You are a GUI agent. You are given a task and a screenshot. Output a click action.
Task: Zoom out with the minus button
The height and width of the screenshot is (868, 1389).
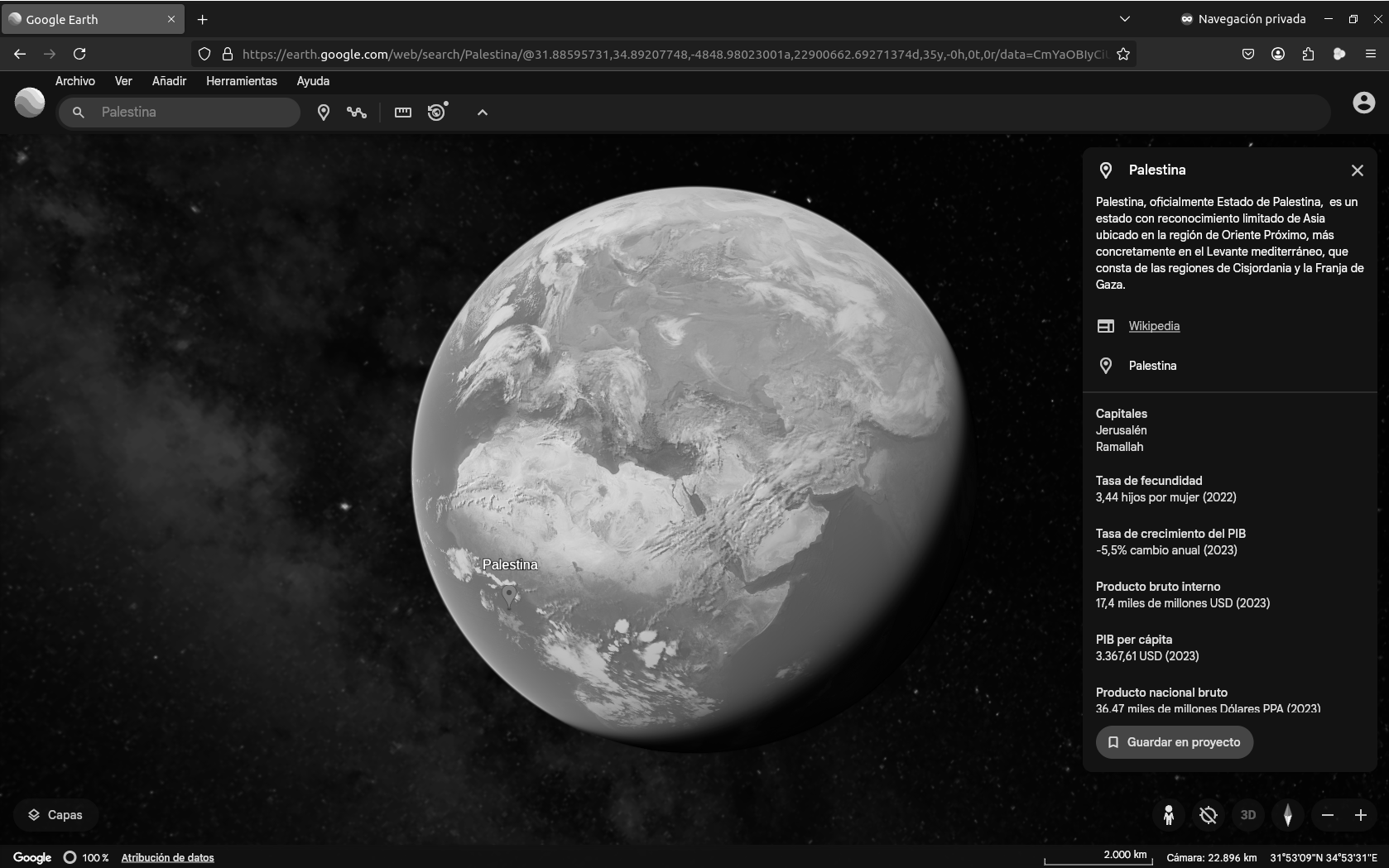click(1328, 815)
